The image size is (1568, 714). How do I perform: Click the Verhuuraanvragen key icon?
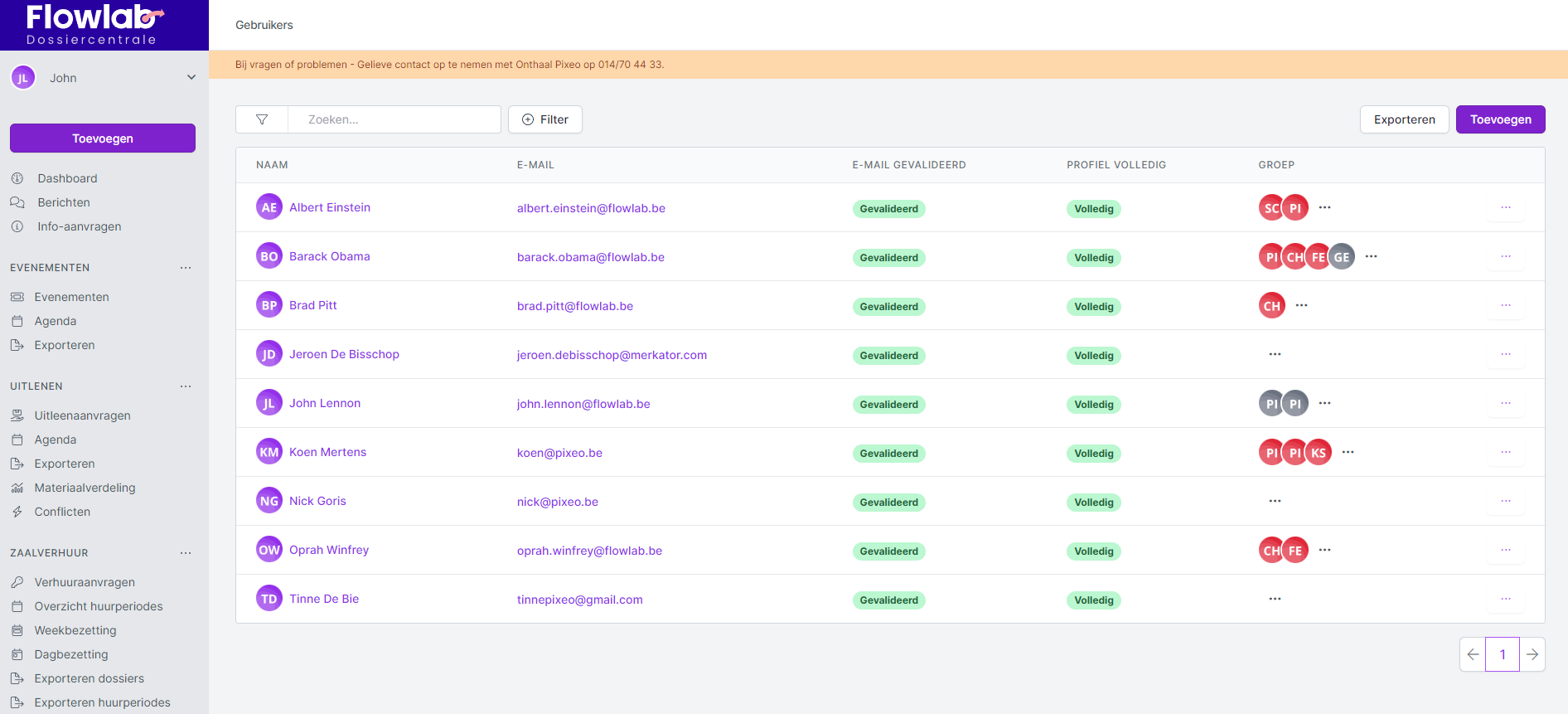coord(17,582)
